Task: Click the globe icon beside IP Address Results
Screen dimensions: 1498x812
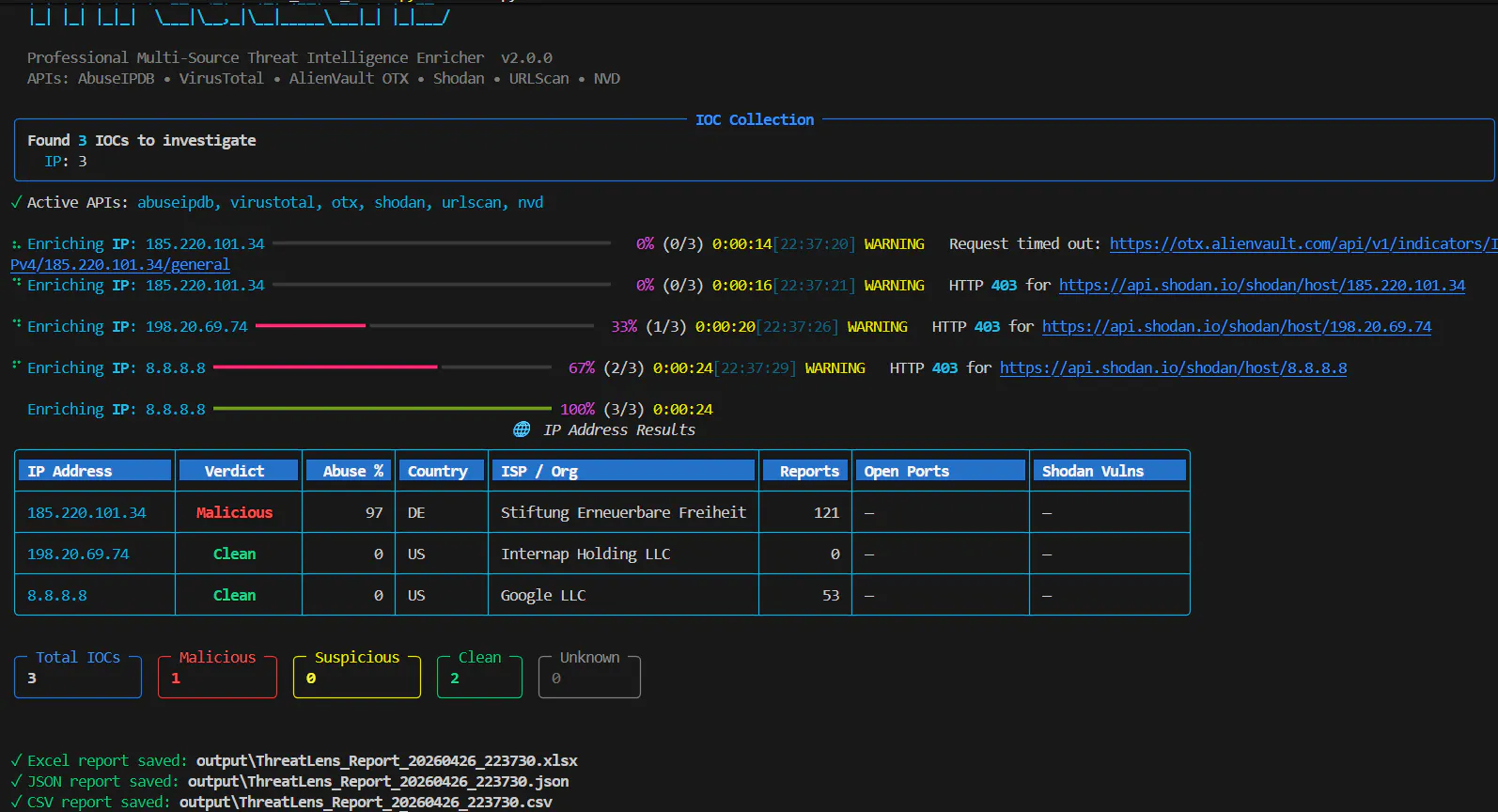Action: tap(522, 429)
